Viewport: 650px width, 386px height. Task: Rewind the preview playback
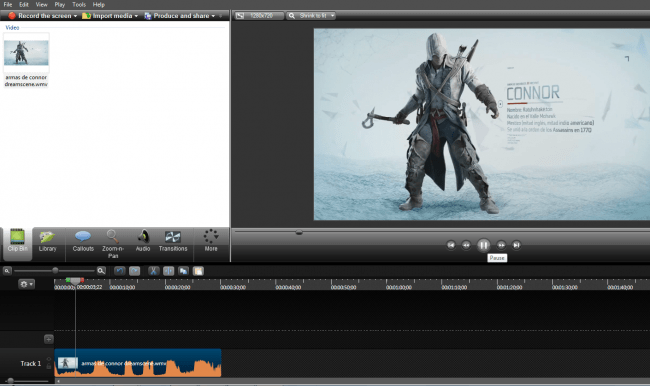pos(466,245)
